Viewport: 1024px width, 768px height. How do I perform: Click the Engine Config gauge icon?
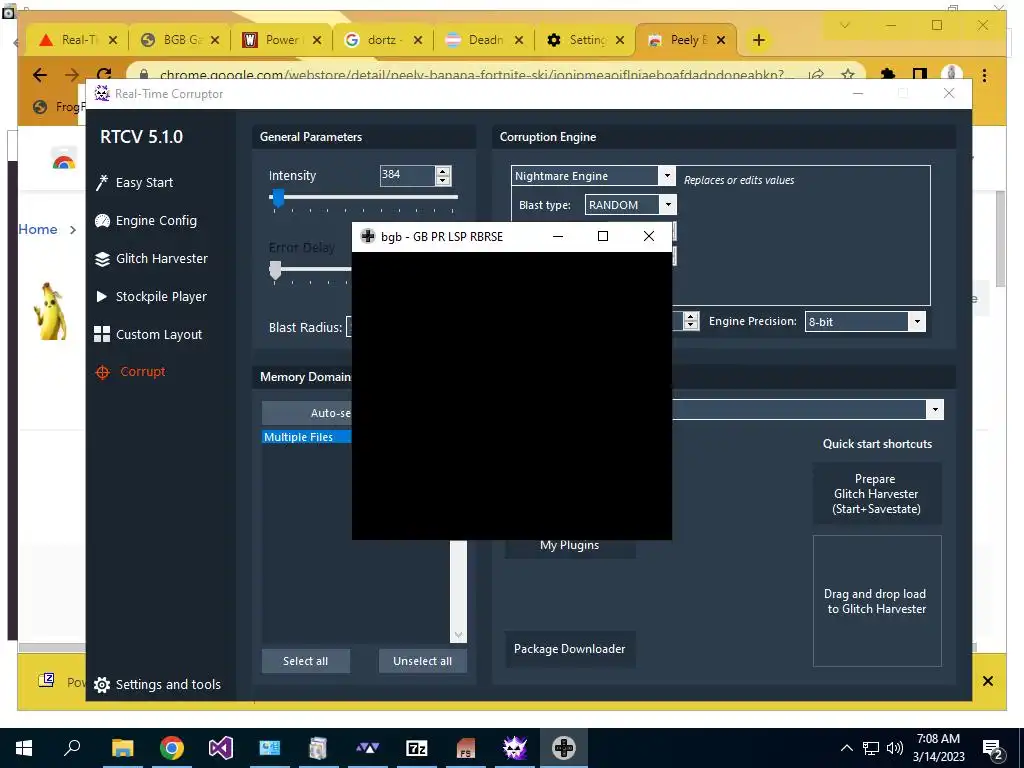click(x=102, y=221)
